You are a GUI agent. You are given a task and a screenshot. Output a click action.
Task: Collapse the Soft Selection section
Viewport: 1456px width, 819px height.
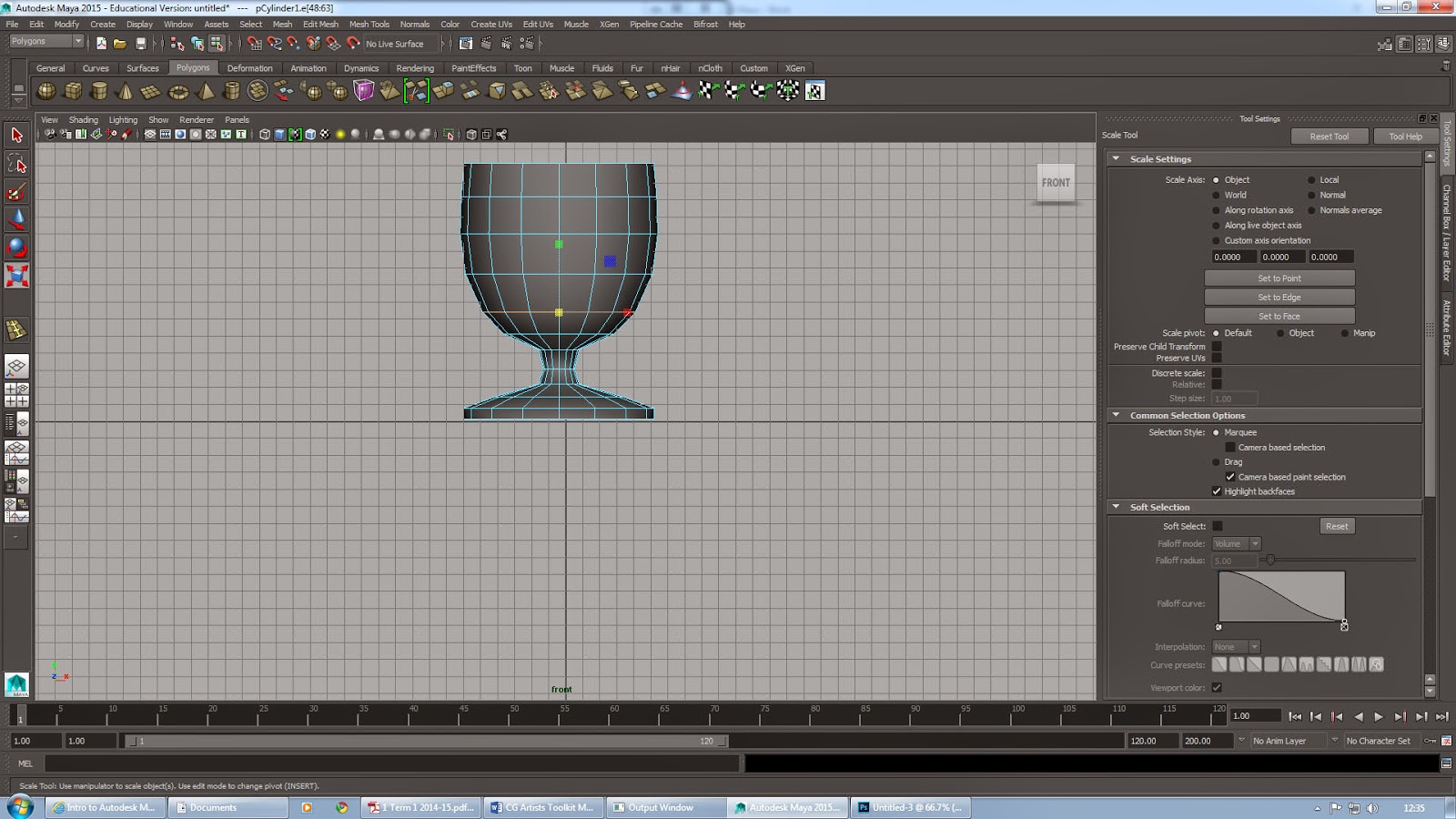1117,507
